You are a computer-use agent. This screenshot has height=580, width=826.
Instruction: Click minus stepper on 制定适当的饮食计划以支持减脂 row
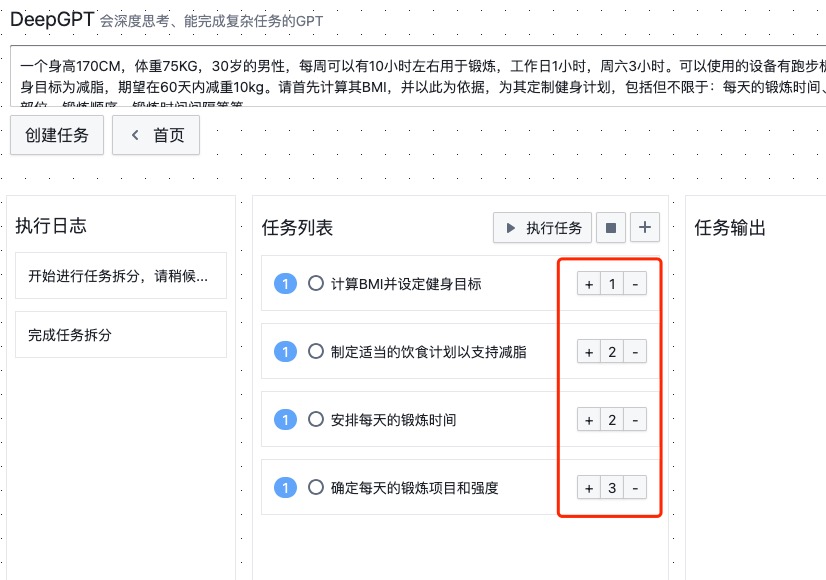click(x=635, y=352)
